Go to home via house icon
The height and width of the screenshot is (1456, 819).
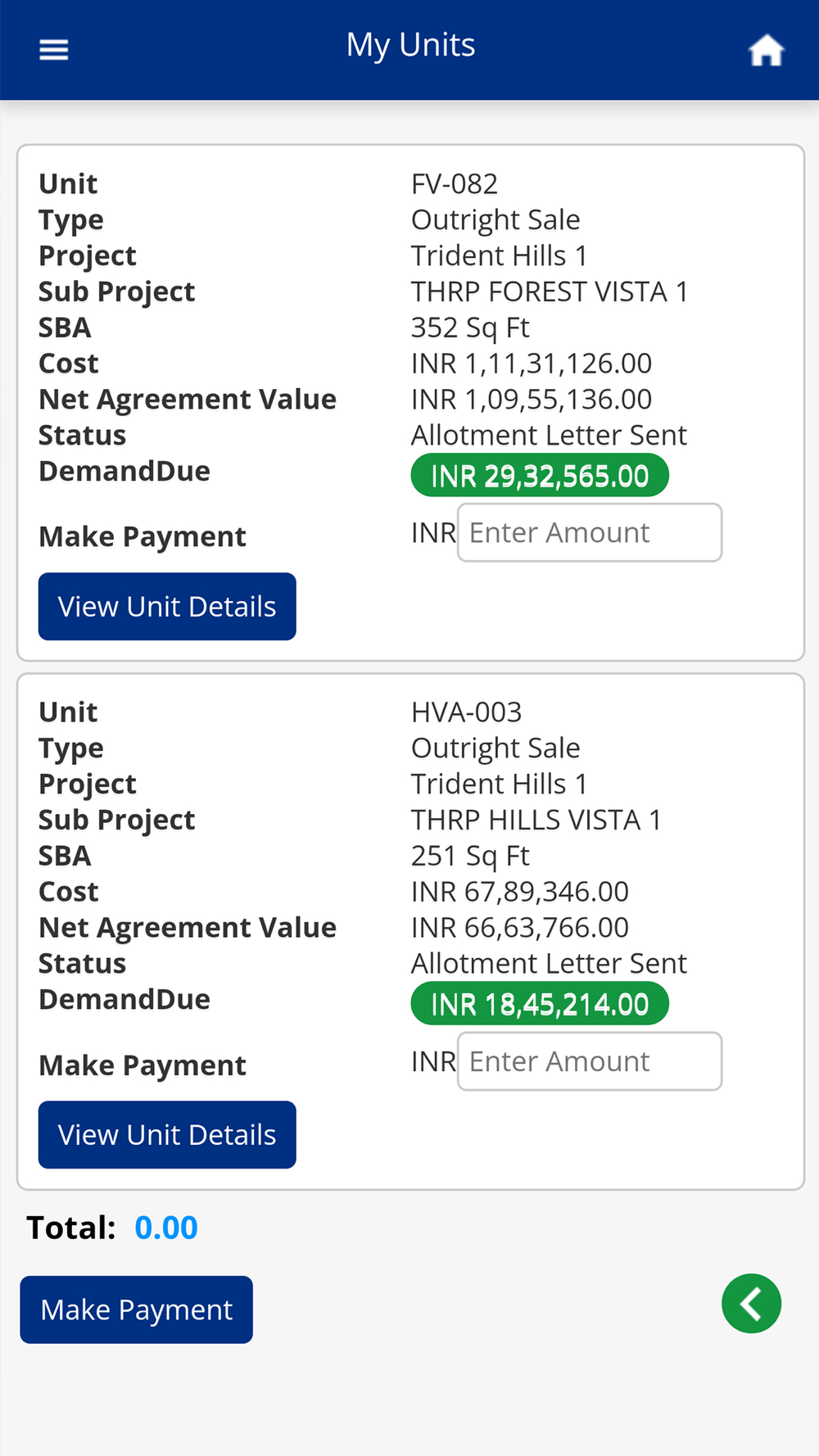tap(766, 51)
